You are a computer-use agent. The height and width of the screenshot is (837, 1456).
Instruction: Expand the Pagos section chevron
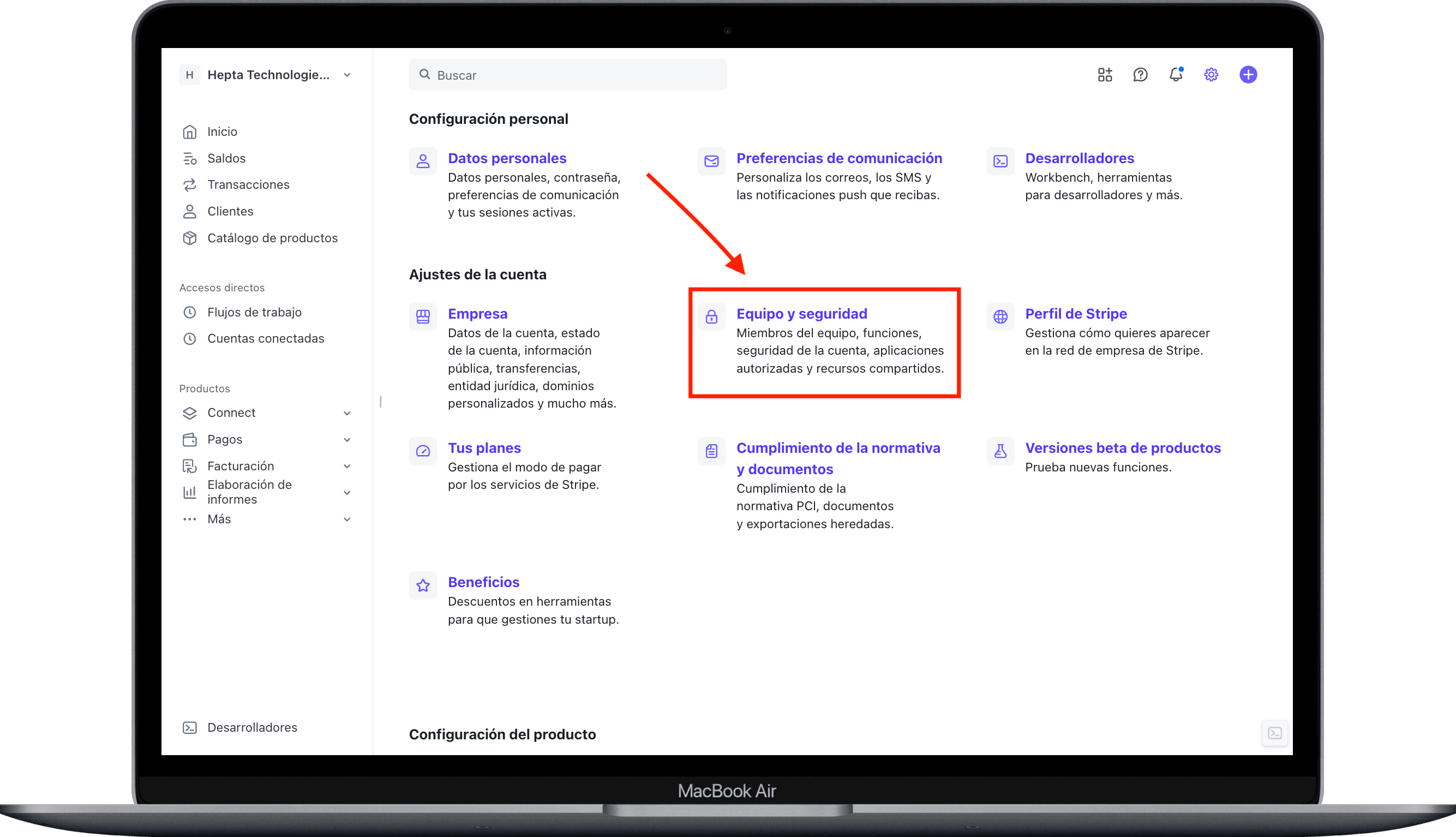click(x=346, y=440)
